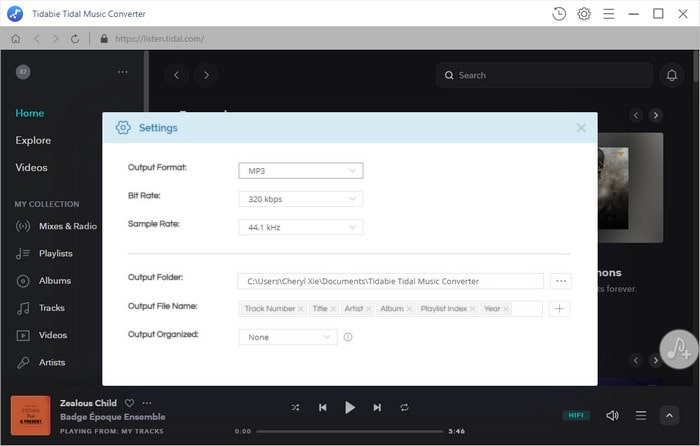
Task: Open the sidebar three-dots menu
Action: click(123, 72)
